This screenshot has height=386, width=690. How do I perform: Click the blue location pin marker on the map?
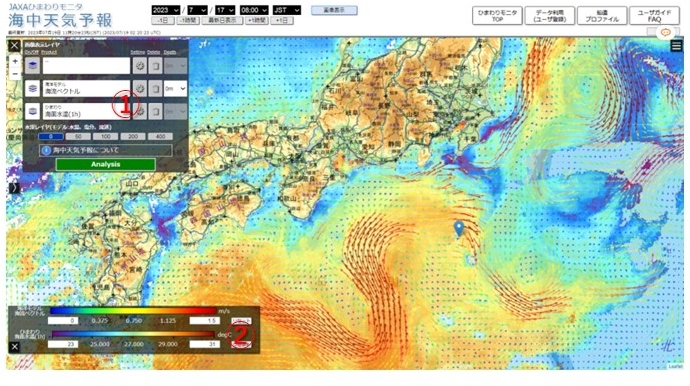(459, 229)
